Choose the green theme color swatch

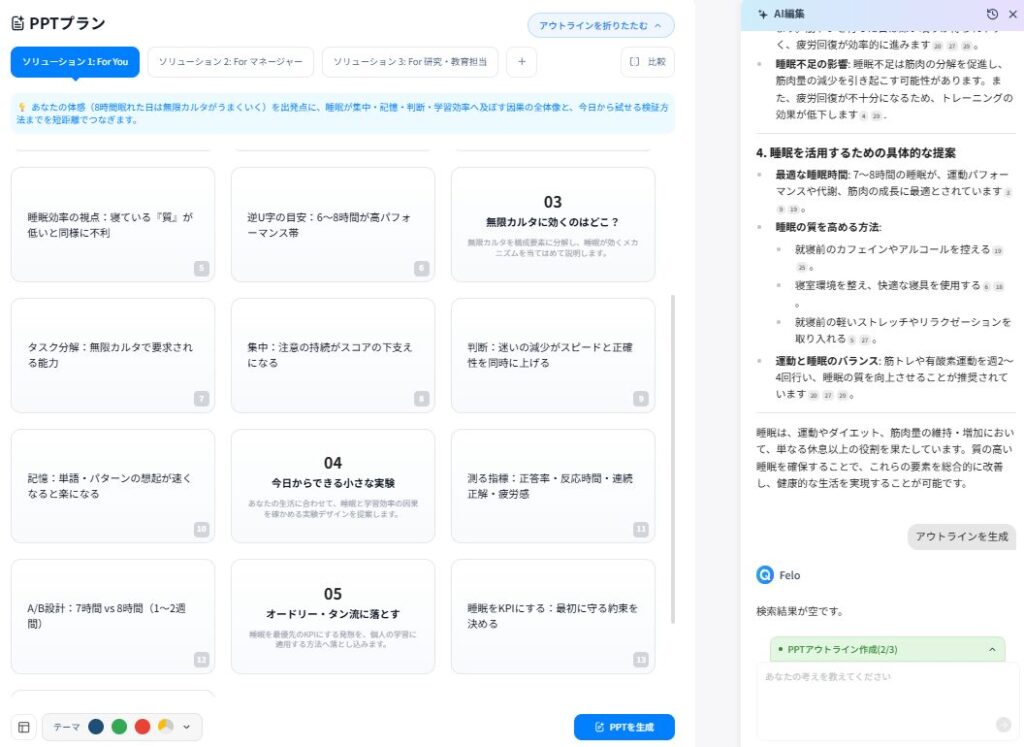coord(119,727)
